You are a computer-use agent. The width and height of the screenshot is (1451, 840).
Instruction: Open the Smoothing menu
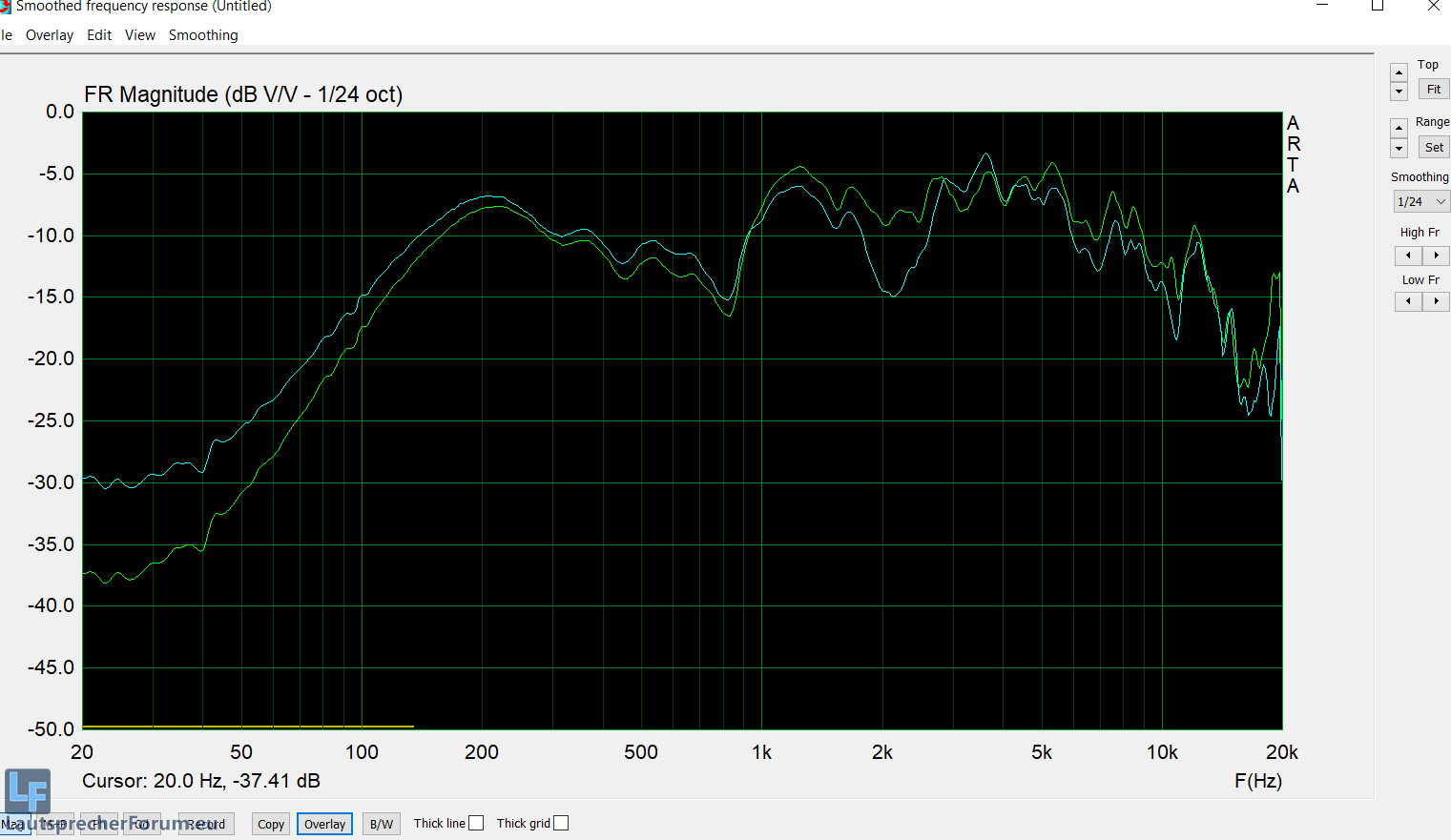203,35
